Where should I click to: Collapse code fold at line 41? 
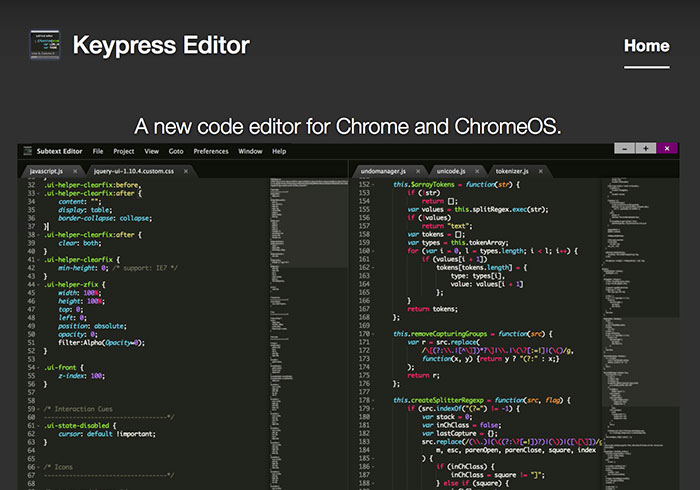(x=38, y=260)
